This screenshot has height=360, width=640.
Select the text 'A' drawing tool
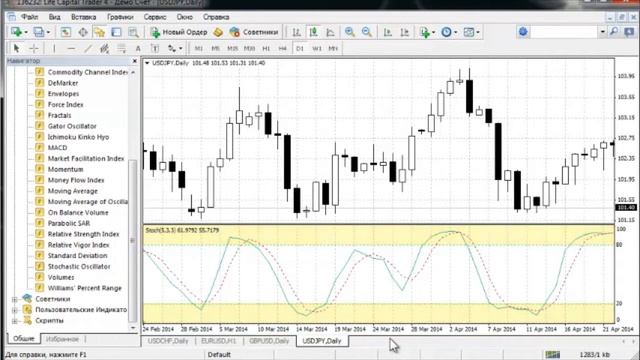(138, 49)
